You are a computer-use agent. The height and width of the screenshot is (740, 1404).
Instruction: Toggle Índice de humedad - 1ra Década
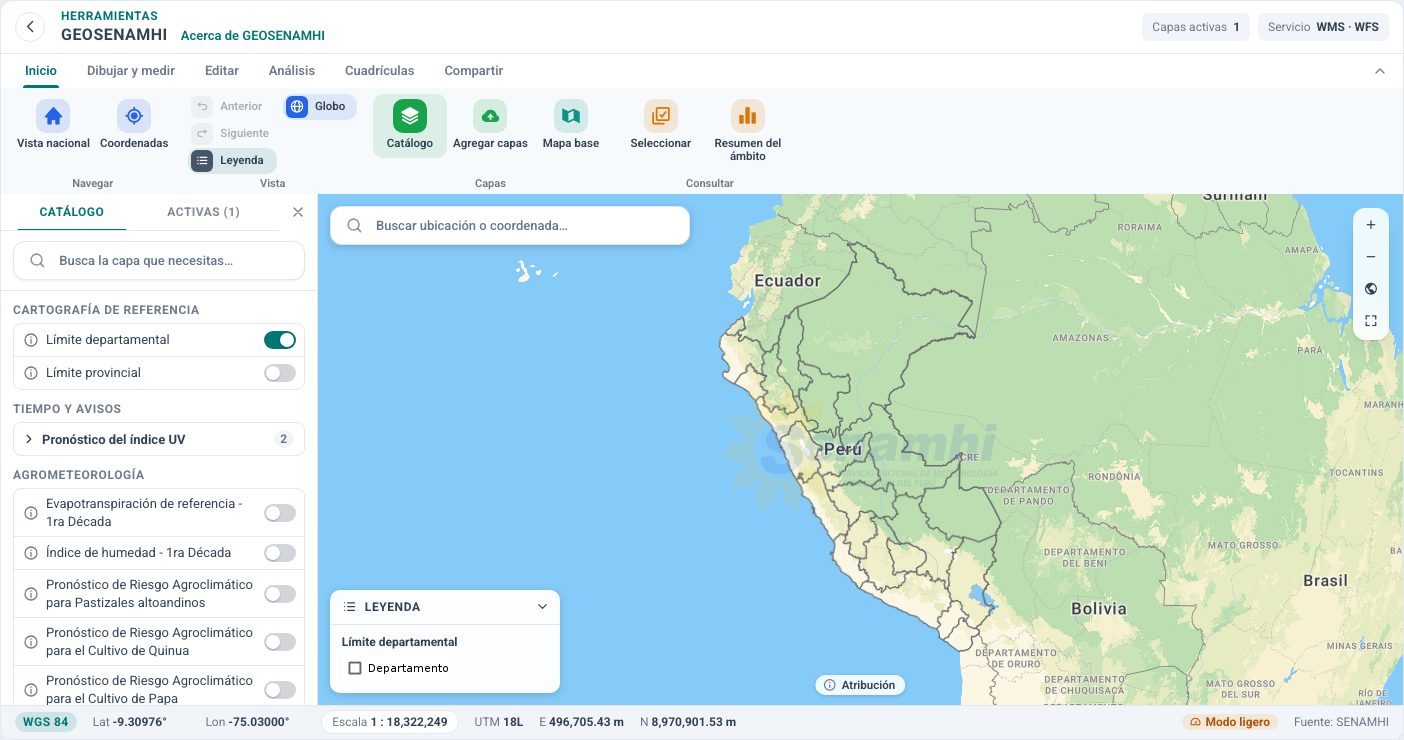[x=280, y=553]
